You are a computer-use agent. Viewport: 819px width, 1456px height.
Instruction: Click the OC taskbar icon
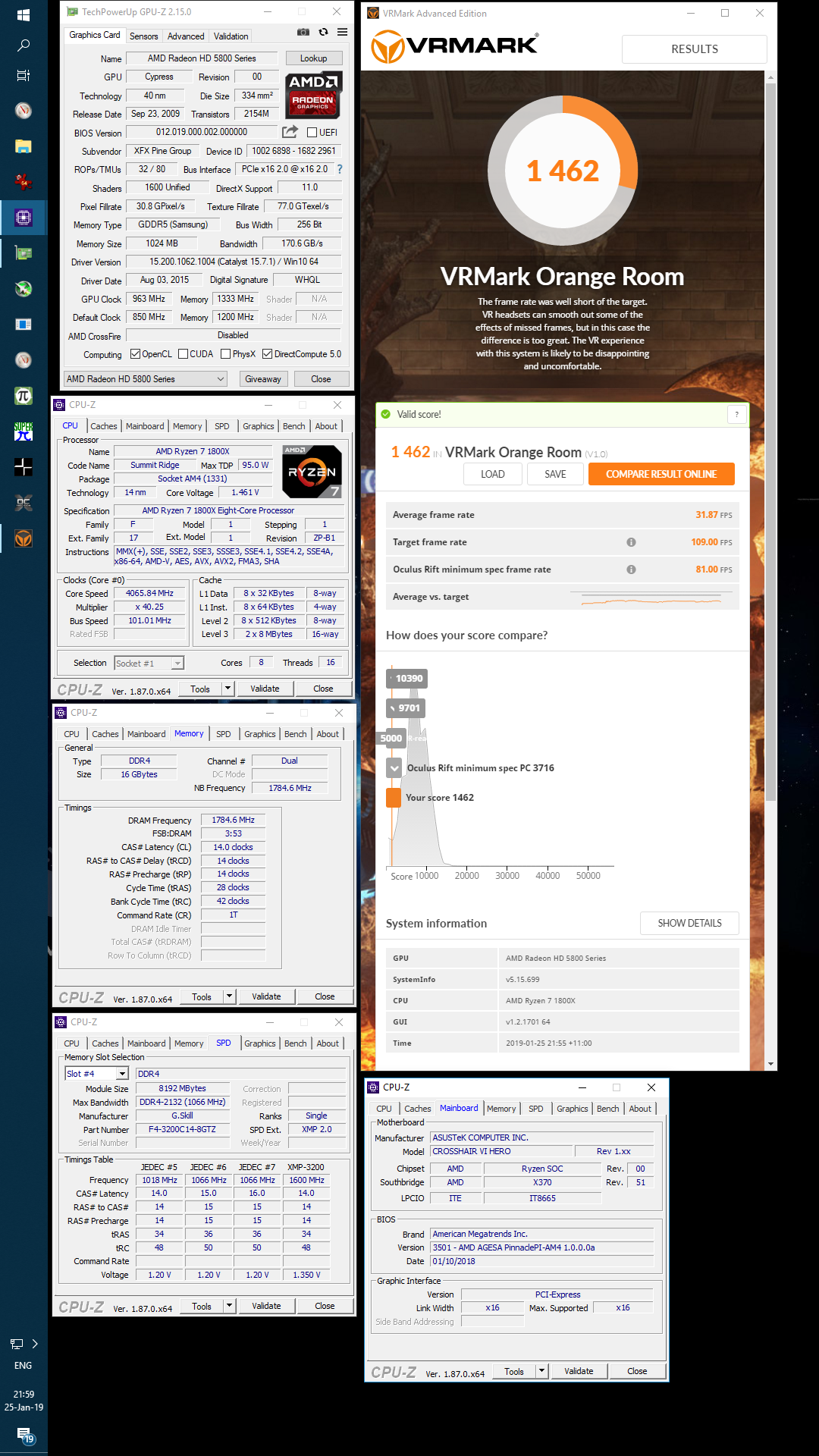click(24, 503)
